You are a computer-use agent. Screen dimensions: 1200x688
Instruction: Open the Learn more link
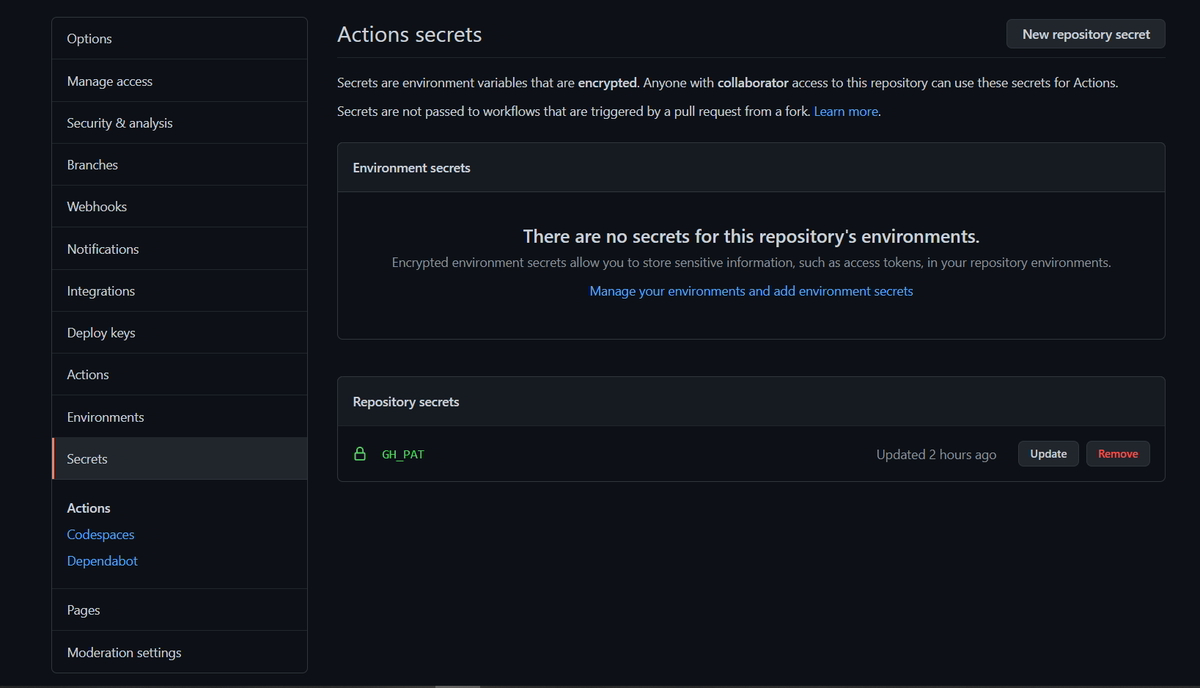click(845, 111)
